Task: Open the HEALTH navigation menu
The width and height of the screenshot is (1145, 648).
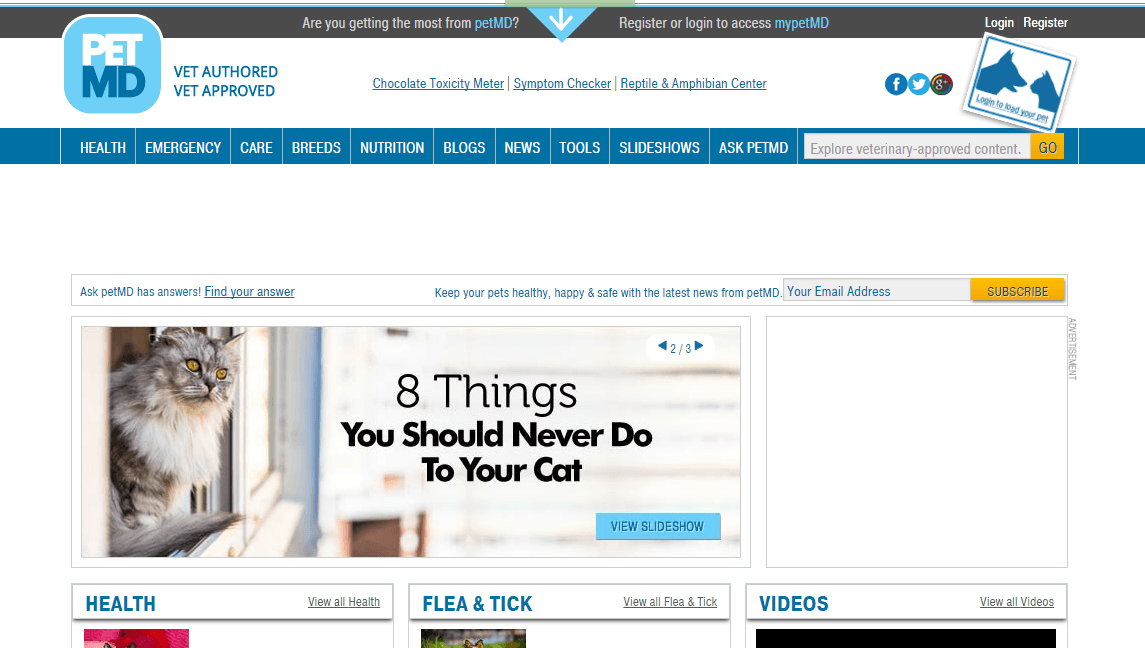Action: tap(102, 146)
